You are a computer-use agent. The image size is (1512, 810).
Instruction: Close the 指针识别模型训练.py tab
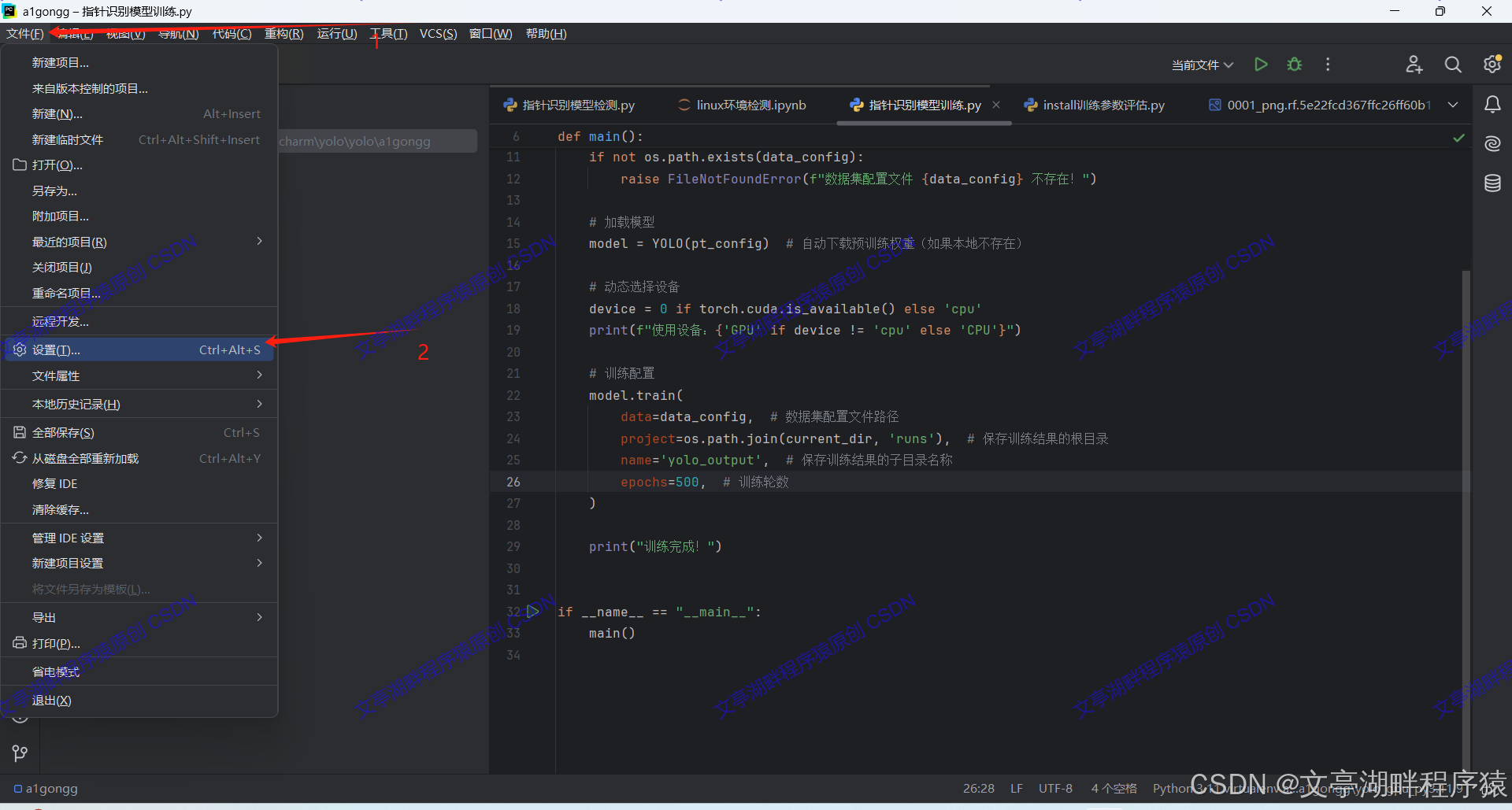click(x=996, y=105)
